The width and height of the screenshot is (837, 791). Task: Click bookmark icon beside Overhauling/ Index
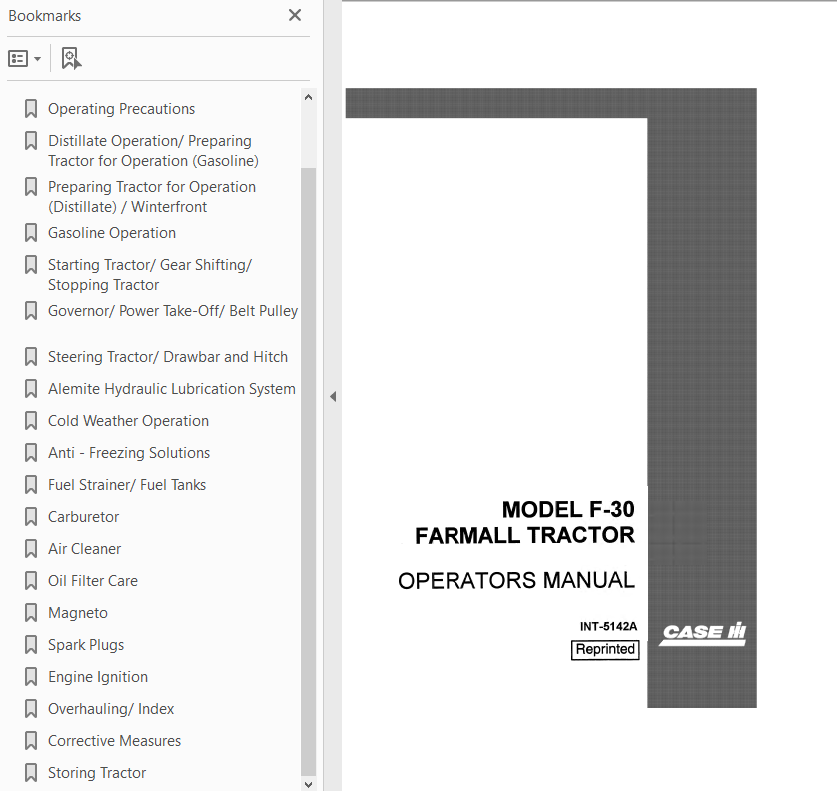pyautogui.click(x=31, y=709)
